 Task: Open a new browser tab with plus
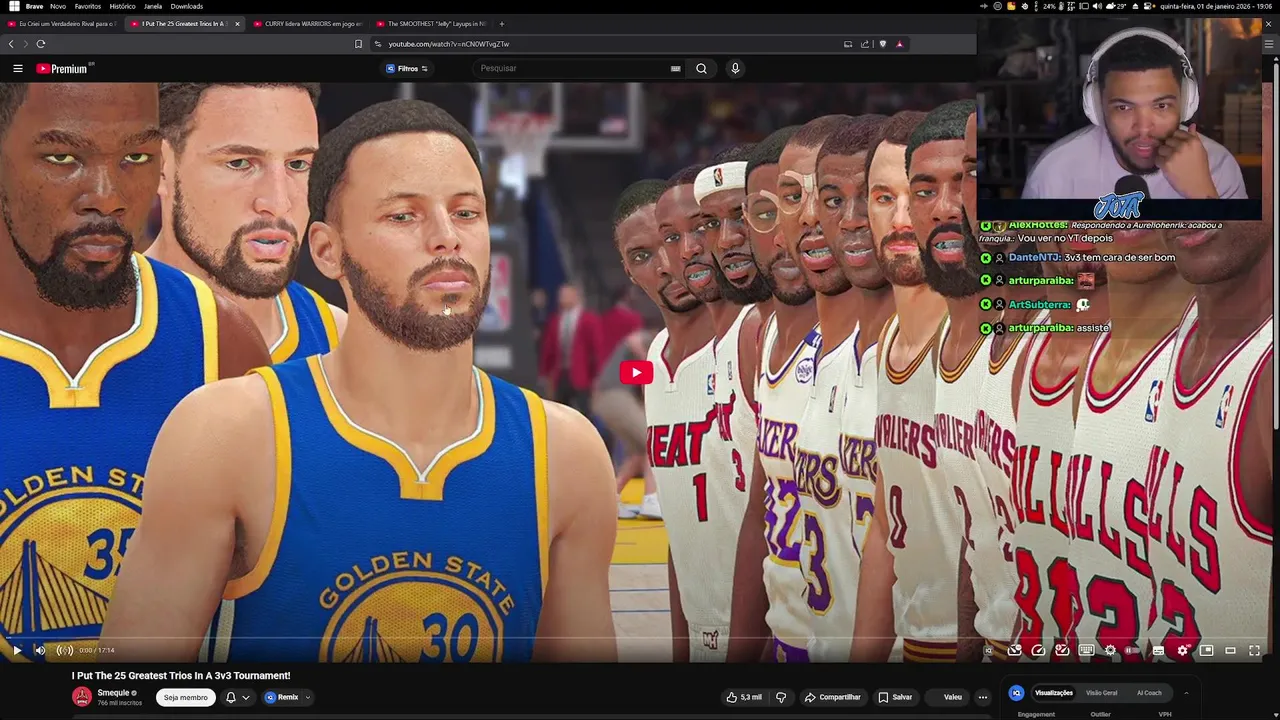click(x=502, y=23)
